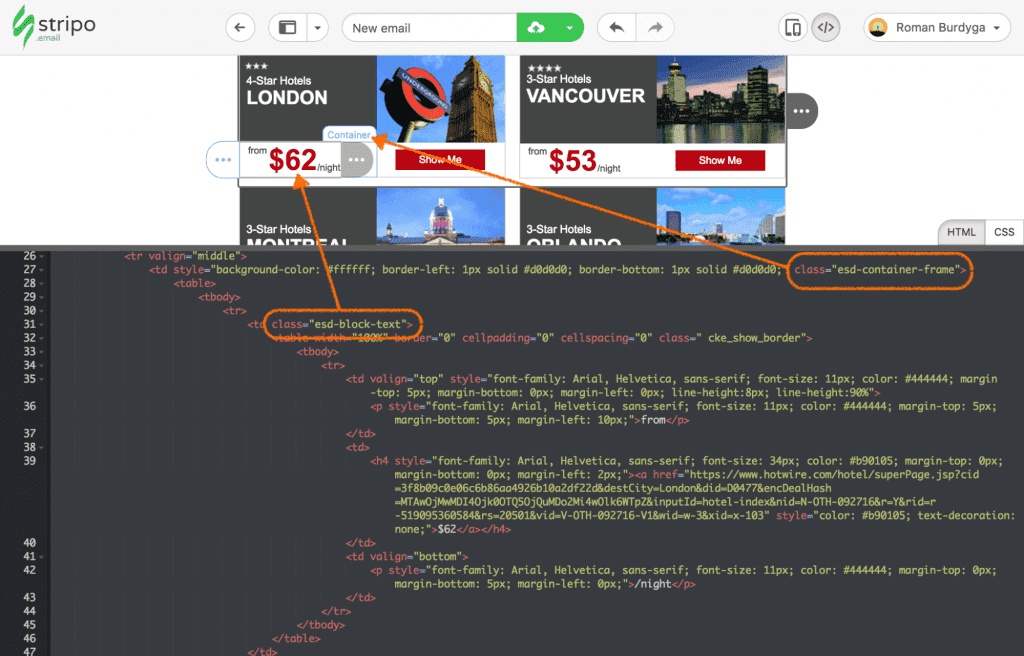This screenshot has height=656, width=1024.
Task: Click the Stripo logo
Action: 54,27
